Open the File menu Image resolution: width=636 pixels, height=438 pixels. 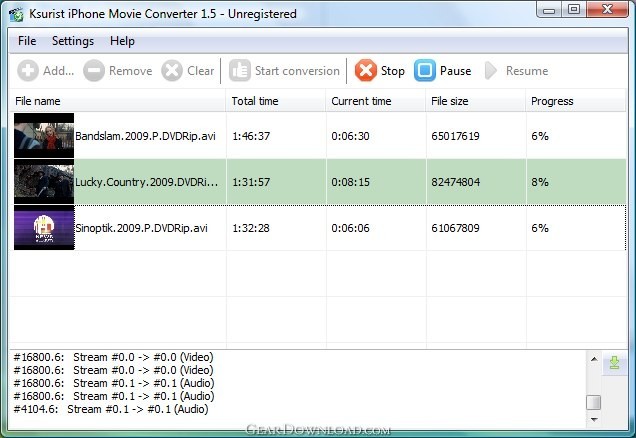[x=27, y=41]
